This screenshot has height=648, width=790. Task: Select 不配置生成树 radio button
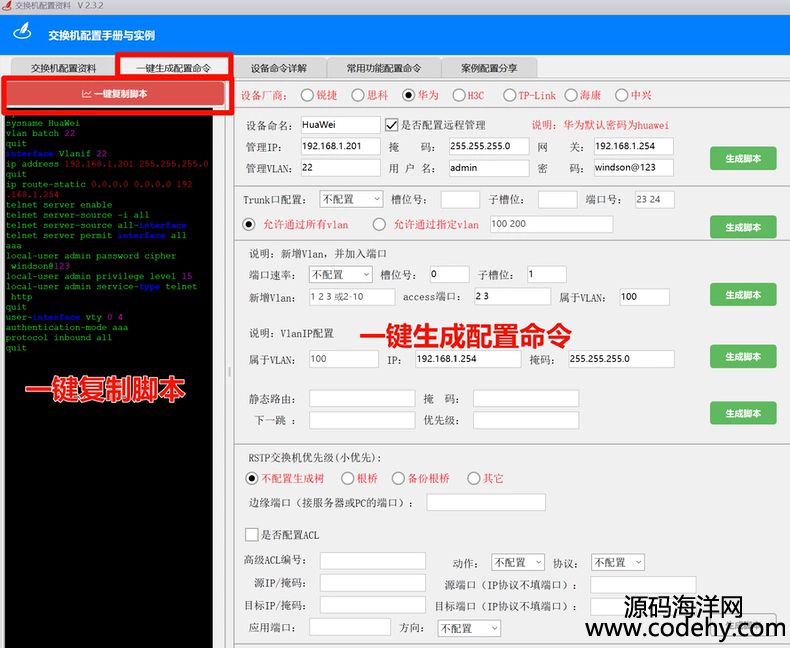(x=251, y=478)
